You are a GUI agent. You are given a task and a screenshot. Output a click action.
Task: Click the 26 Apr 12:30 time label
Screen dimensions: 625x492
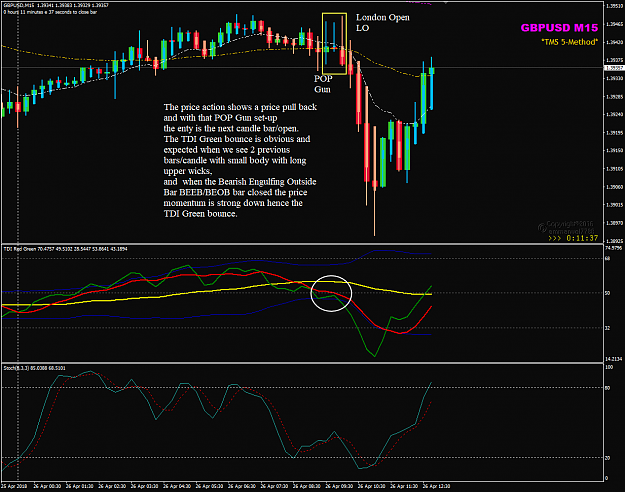[436, 486]
